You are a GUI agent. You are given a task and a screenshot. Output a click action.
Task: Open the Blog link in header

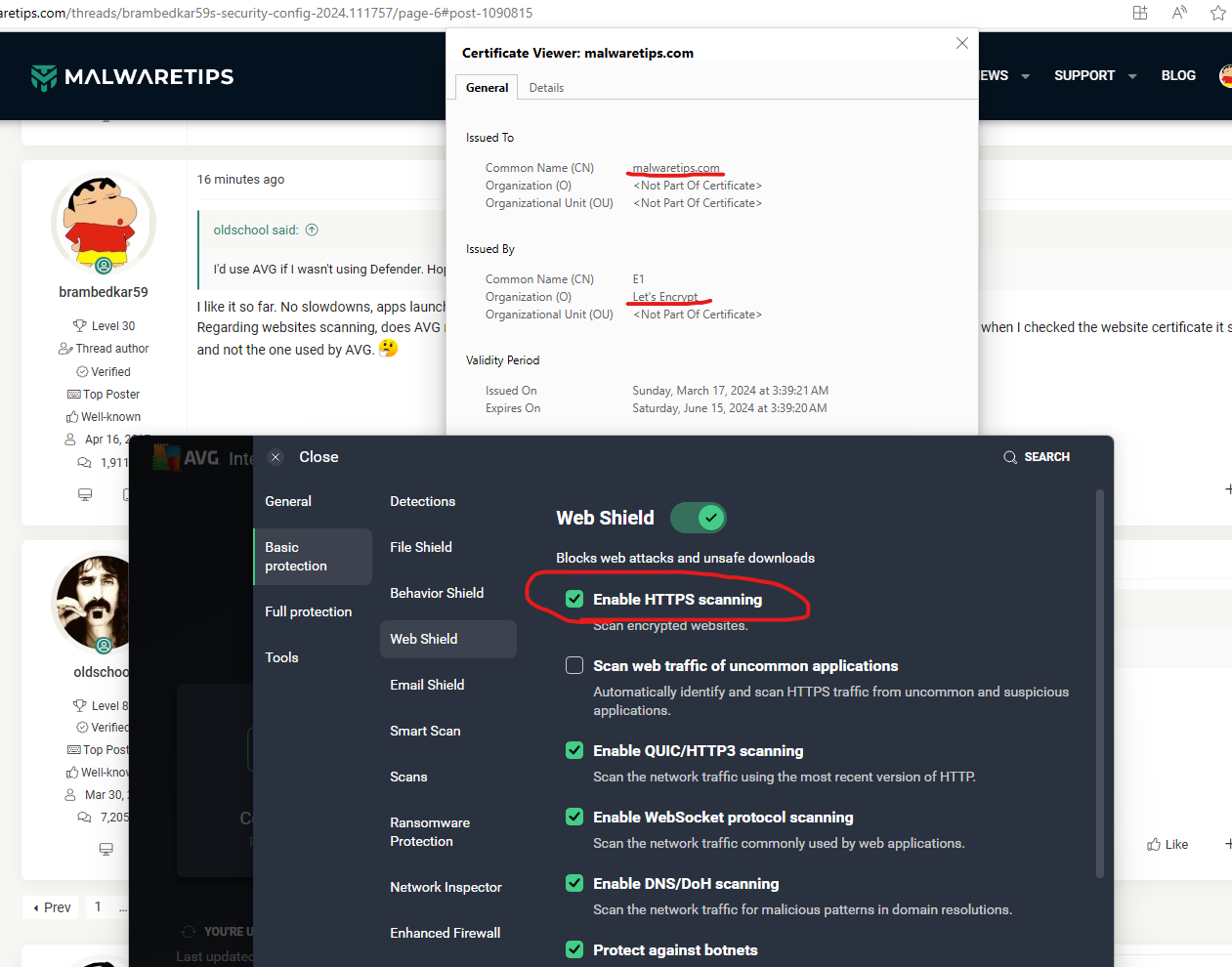(1178, 75)
